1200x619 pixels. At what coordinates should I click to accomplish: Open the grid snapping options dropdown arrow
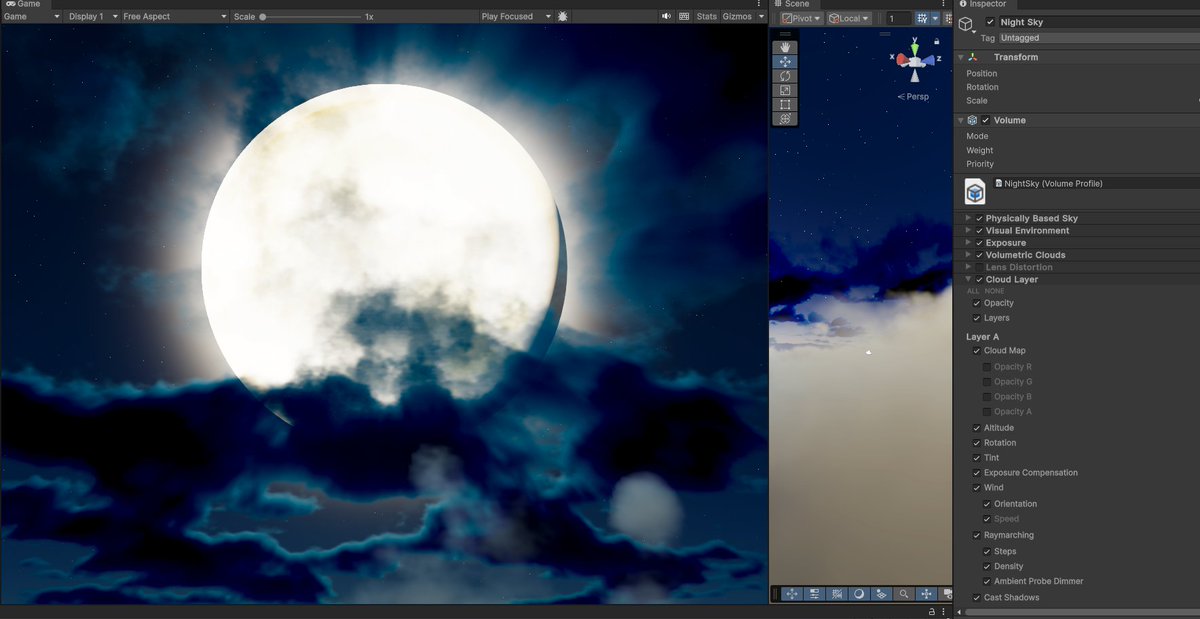[935, 18]
